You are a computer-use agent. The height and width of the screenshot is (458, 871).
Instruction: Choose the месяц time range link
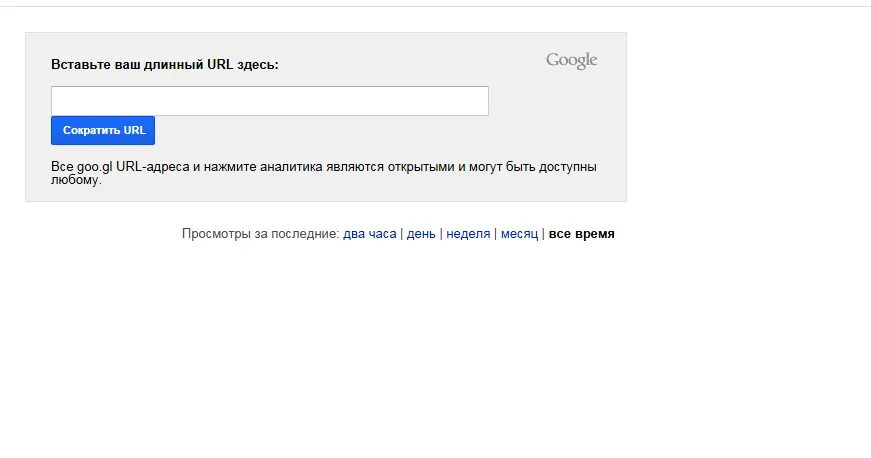(x=519, y=234)
